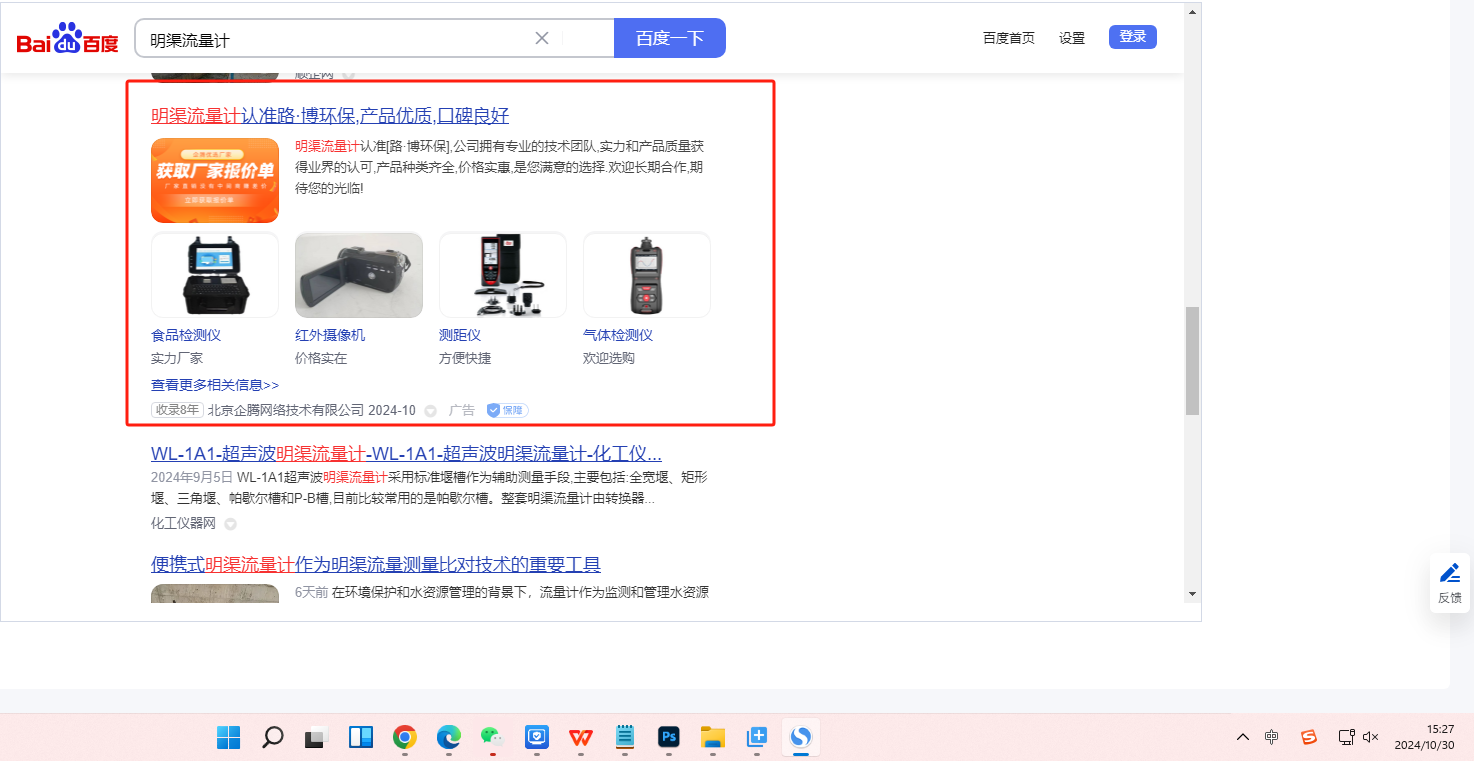Open the 气体检测仪 text link
The width and height of the screenshot is (1474, 761).
tap(618, 335)
